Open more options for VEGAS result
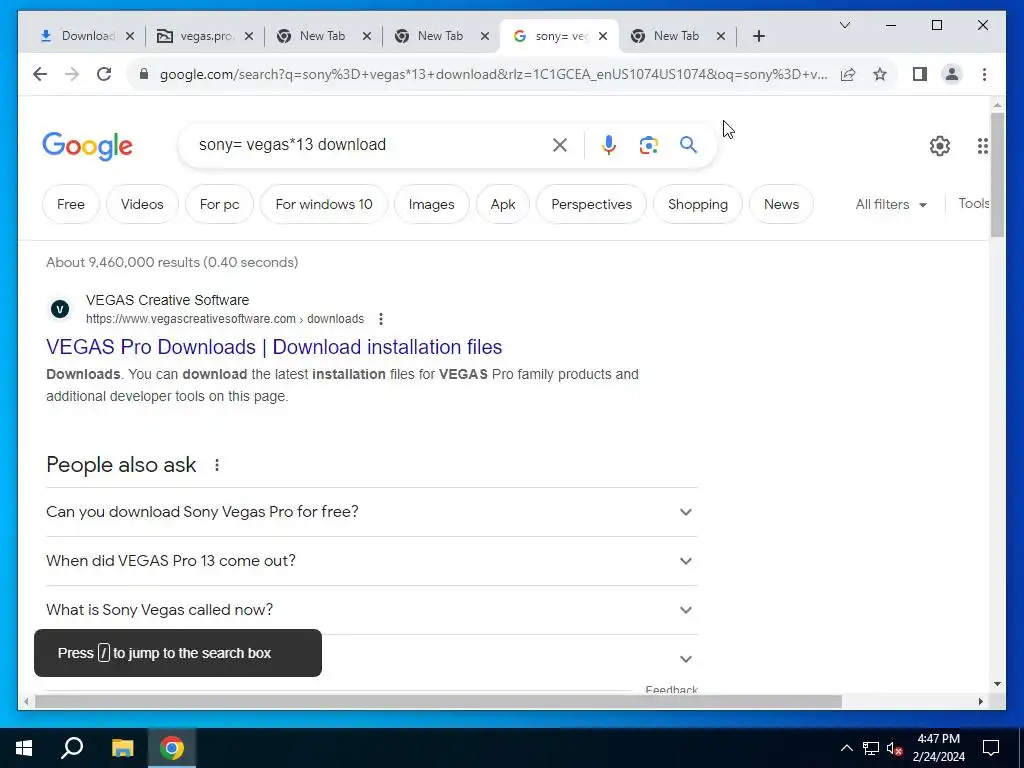 click(381, 319)
